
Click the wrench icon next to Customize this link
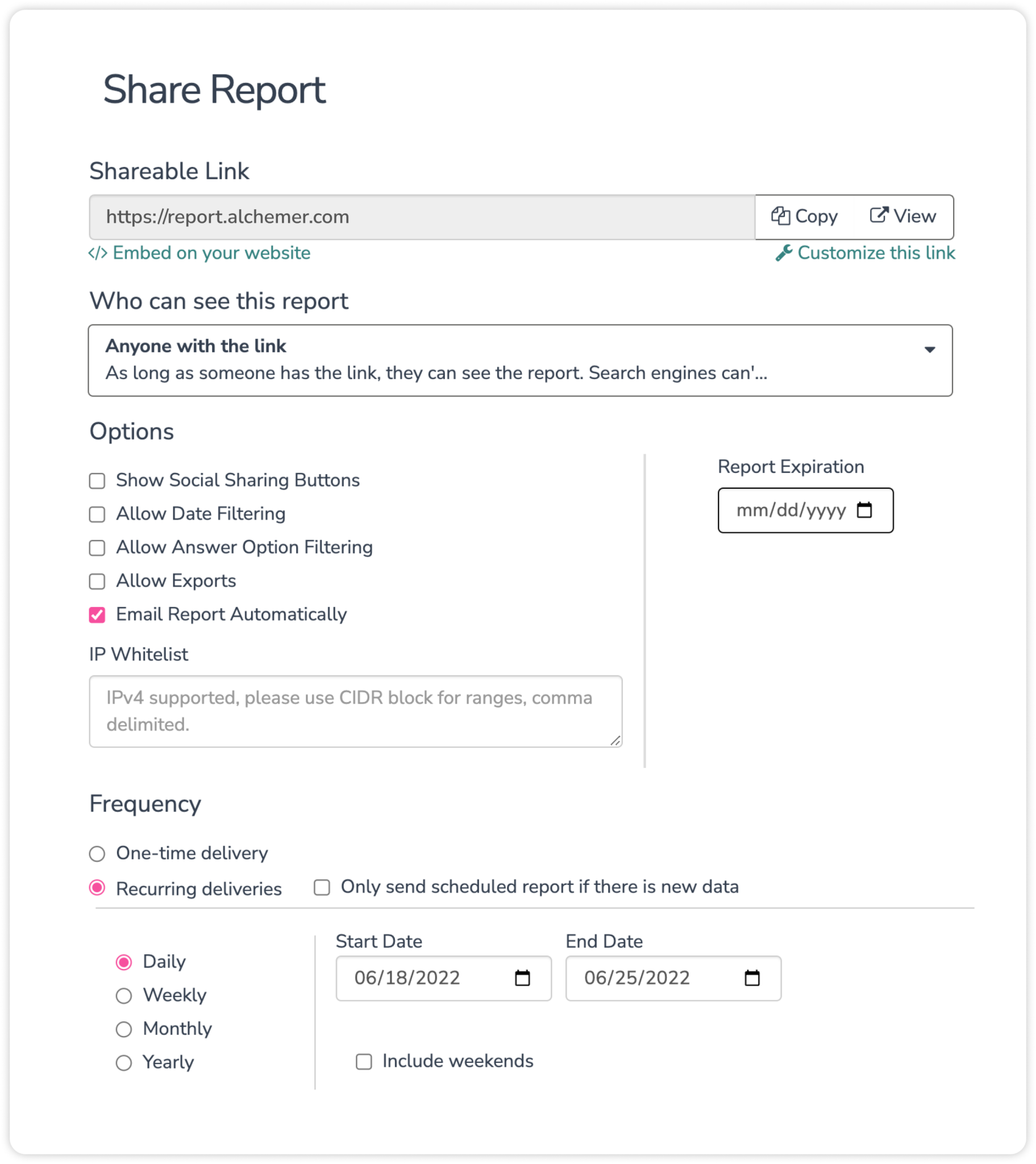coord(785,253)
